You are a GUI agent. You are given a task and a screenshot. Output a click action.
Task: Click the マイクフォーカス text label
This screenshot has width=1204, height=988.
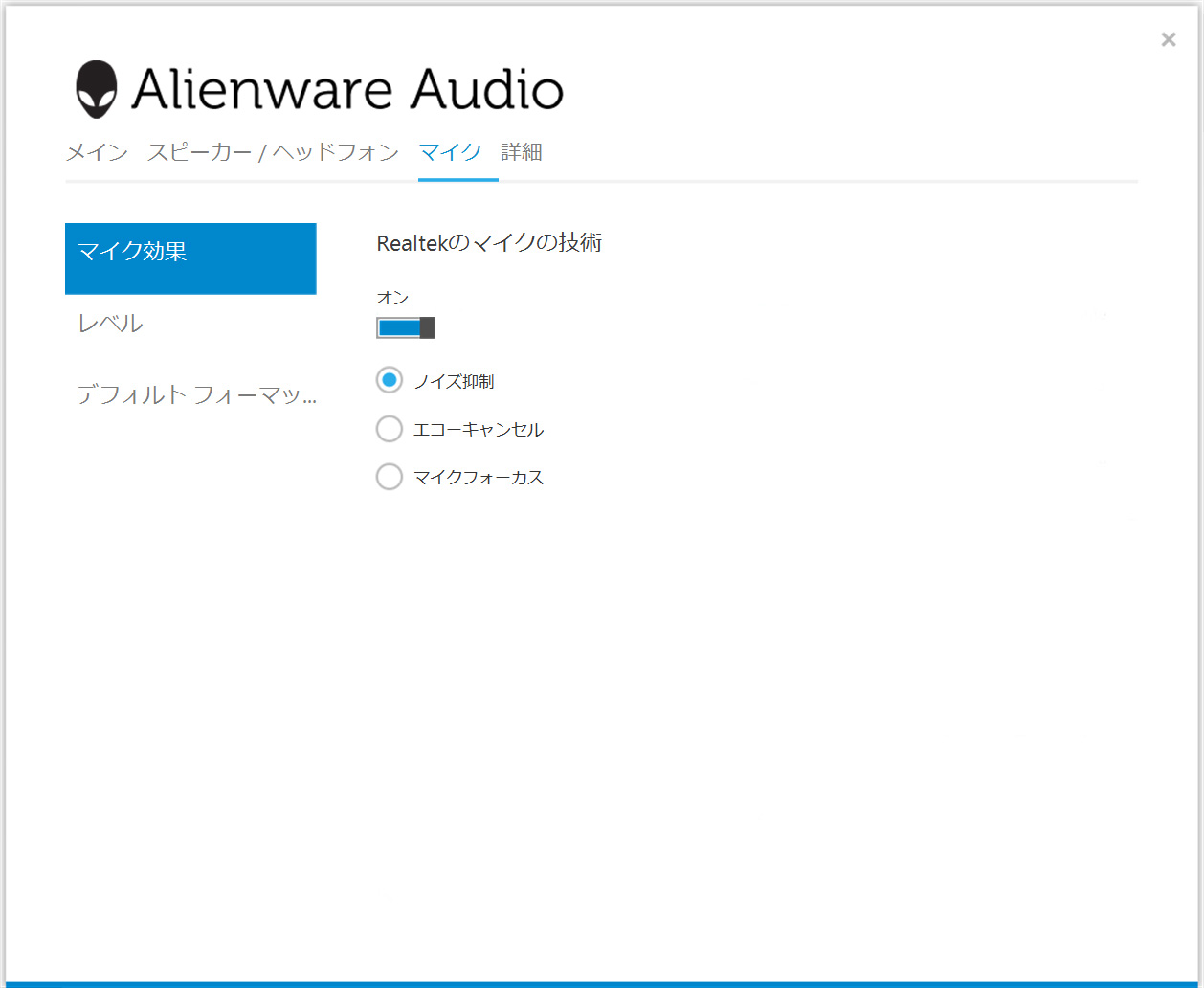click(479, 478)
